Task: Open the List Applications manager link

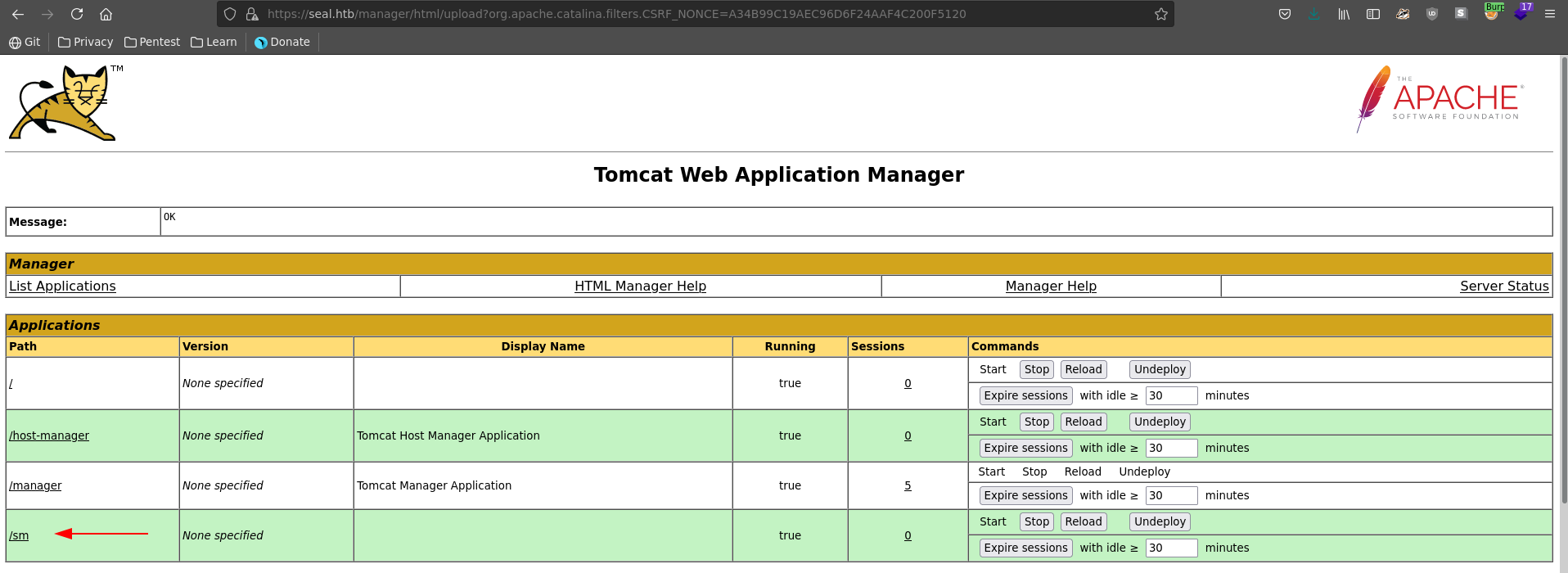Action: coord(62,286)
